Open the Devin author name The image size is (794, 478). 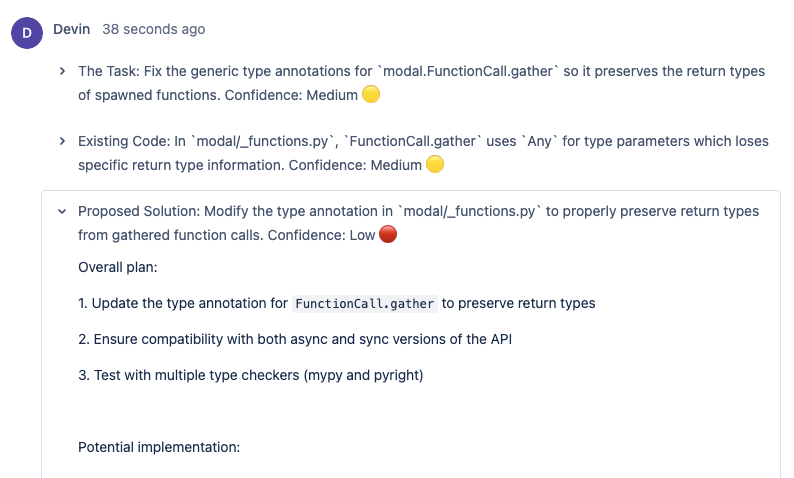coord(71,29)
